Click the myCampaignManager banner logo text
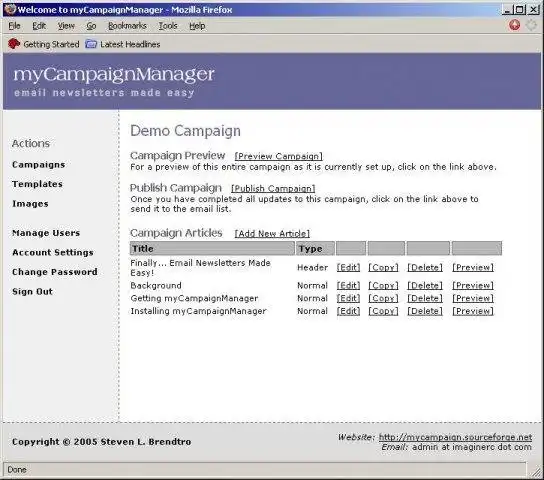The height and width of the screenshot is (480, 544). tap(114, 75)
